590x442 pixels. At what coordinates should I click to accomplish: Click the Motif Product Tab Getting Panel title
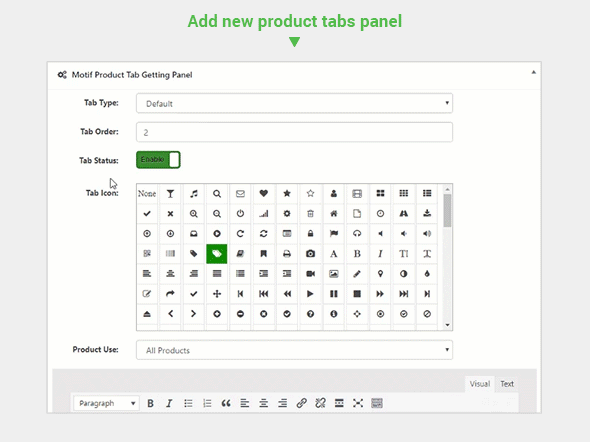132,75
